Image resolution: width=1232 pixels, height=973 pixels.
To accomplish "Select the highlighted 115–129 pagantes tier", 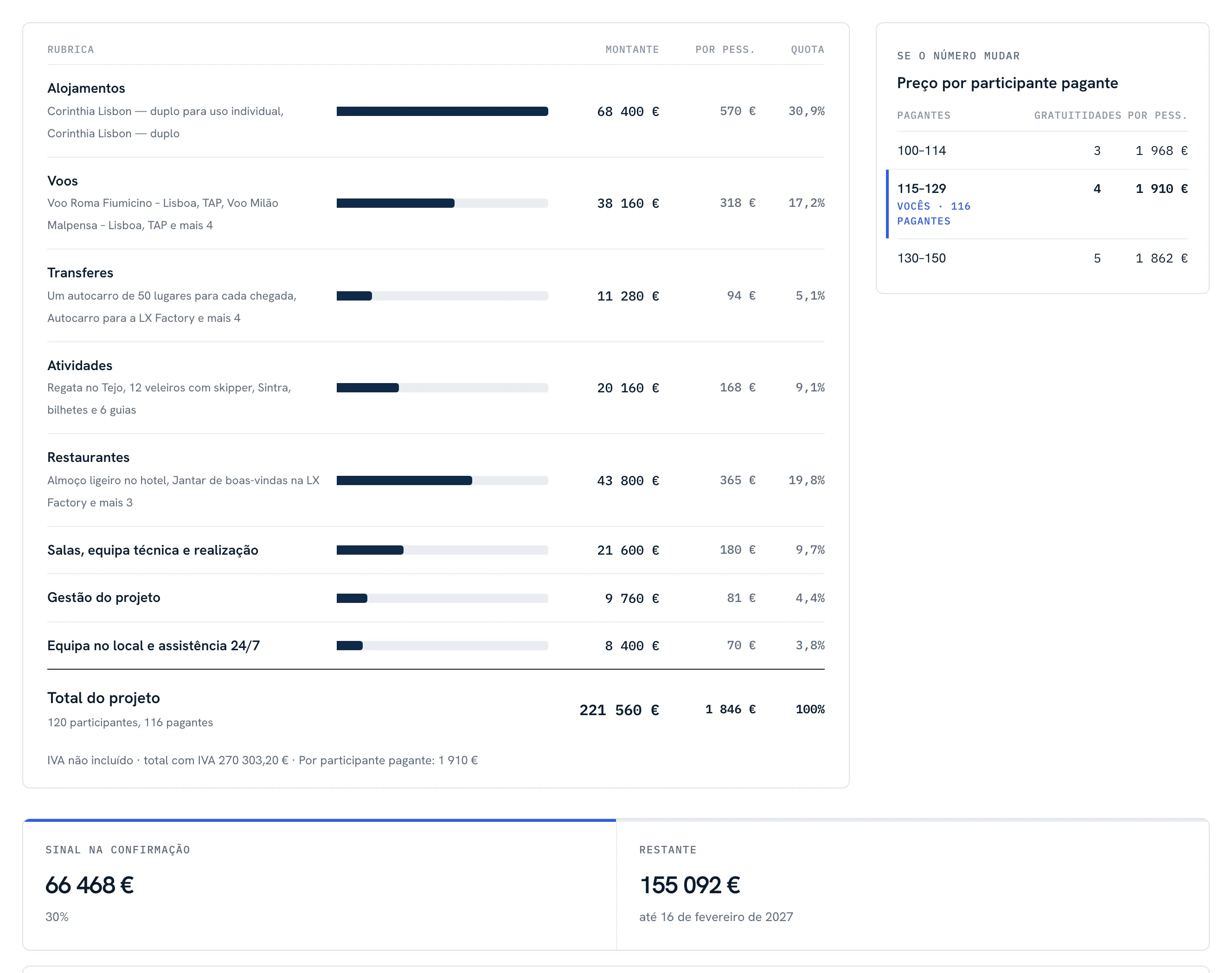I will (x=1042, y=204).
